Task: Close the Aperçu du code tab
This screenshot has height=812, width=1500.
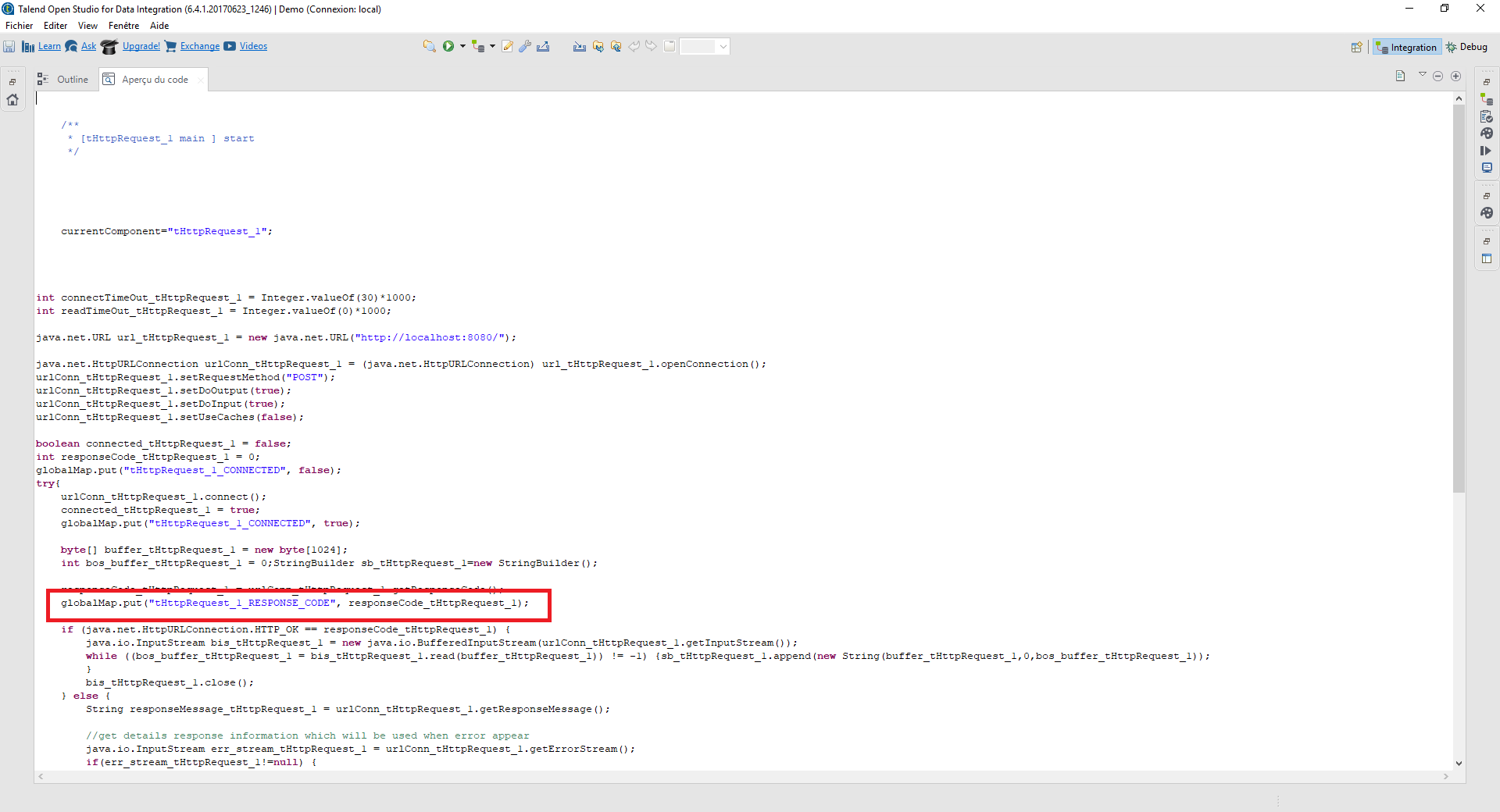Action: click(200, 80)
